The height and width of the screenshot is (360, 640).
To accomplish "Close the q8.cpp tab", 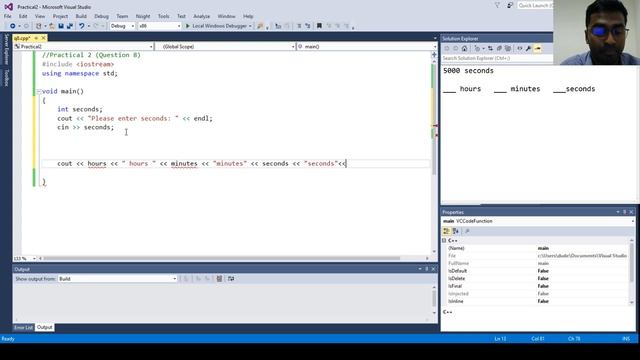I will click(43, 38).
